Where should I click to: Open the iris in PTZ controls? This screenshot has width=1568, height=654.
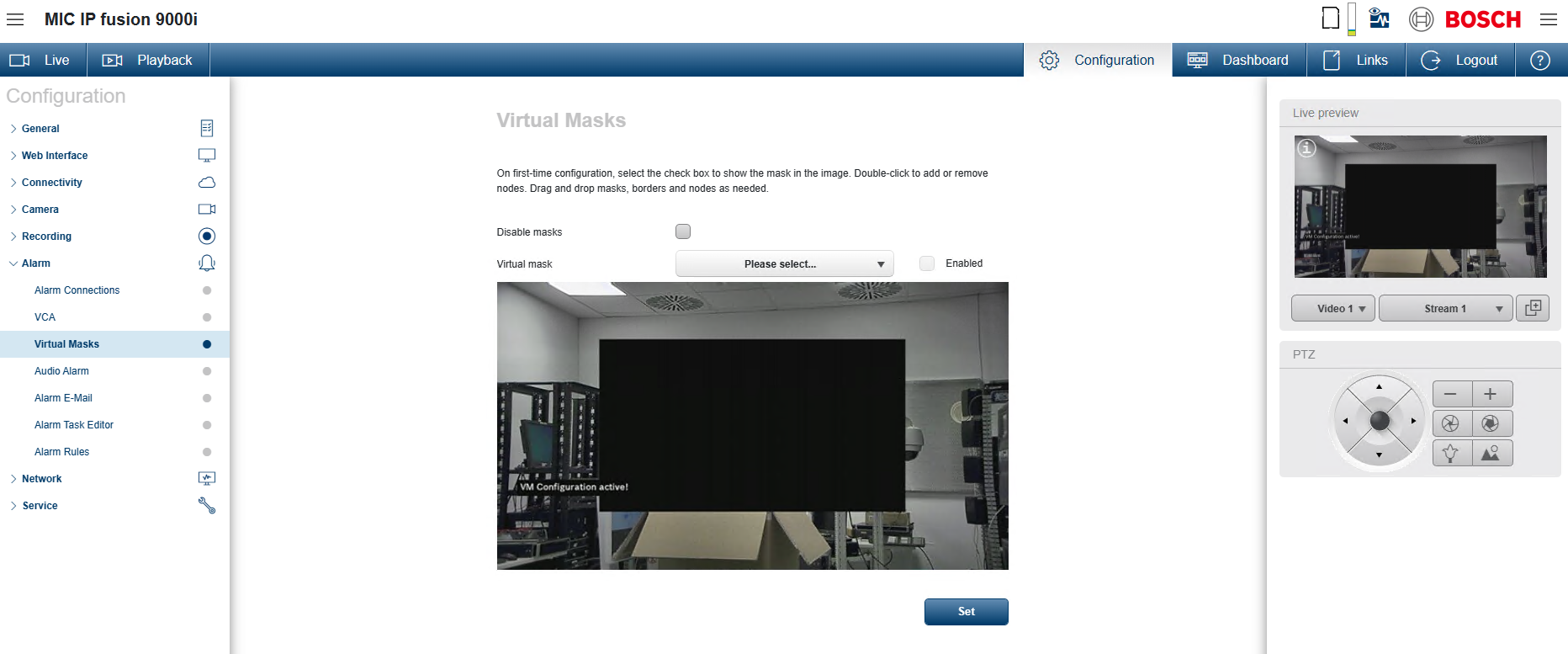[x=1492, y=423]
